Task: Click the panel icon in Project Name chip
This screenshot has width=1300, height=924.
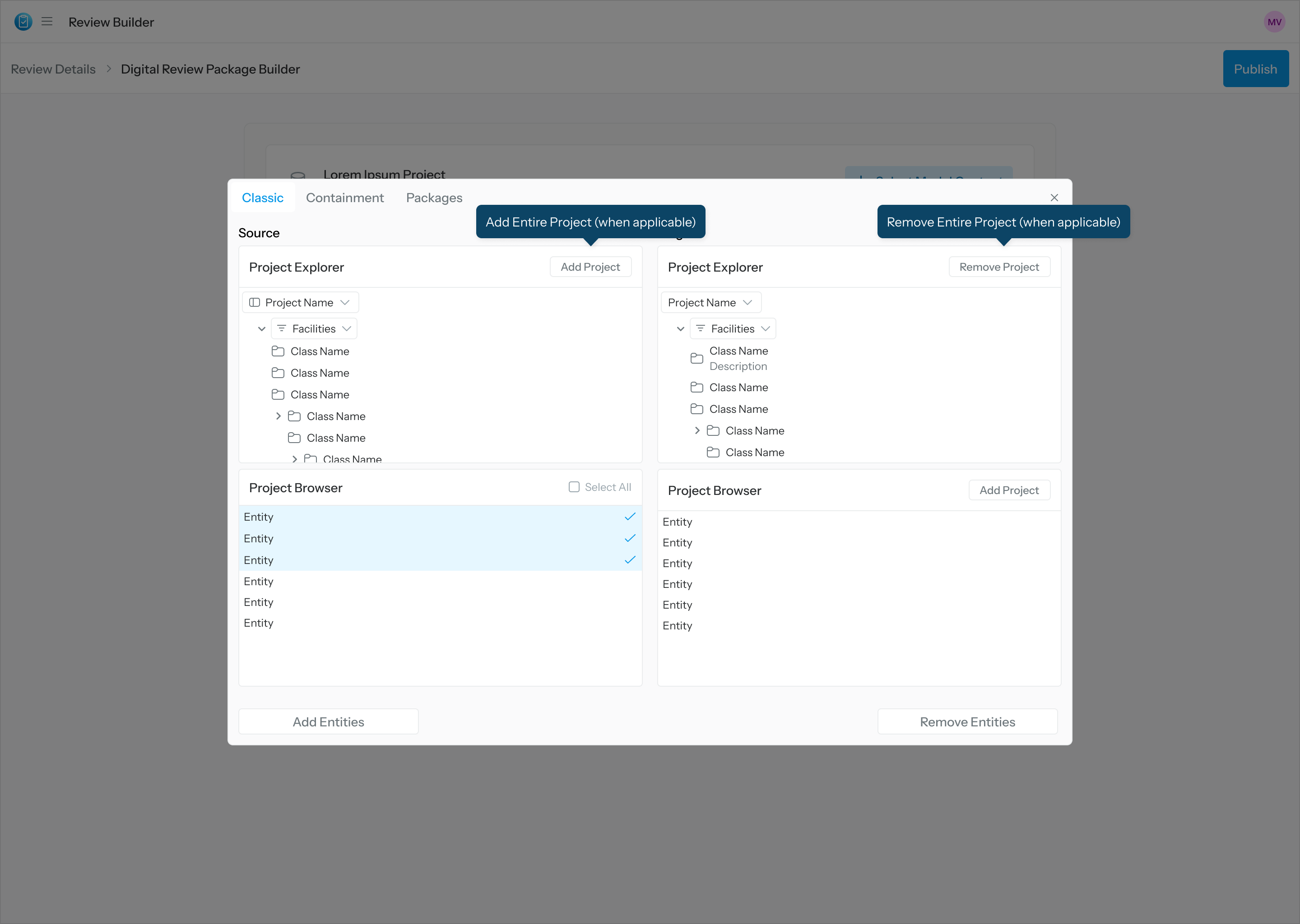Action: [255, 302]
